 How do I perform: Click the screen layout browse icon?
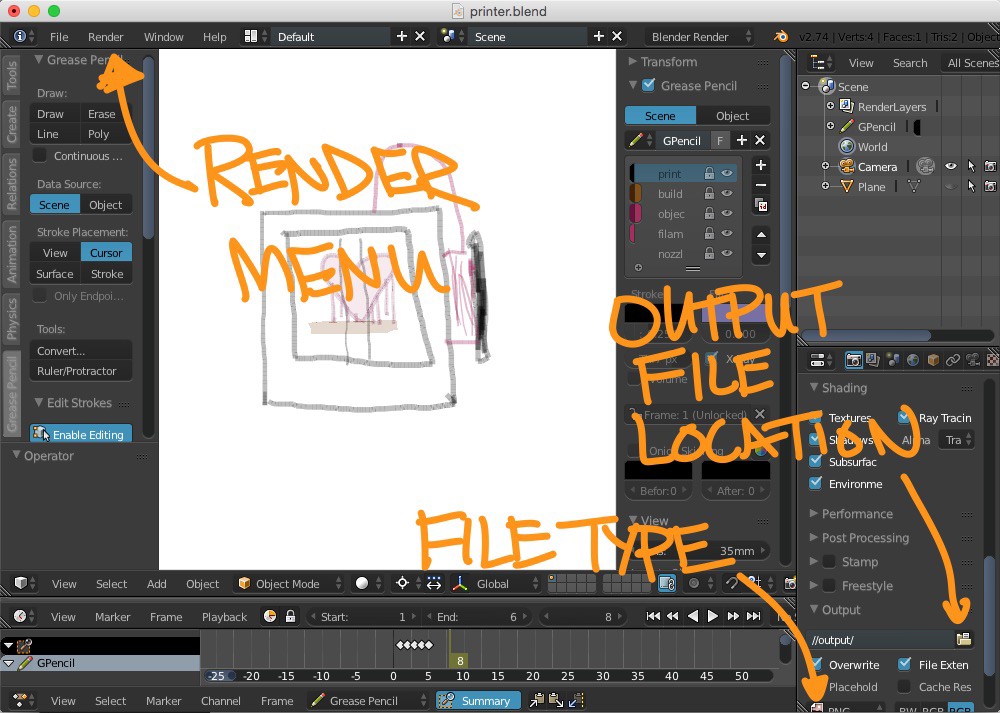pyautogui.click(x=254, y=36)
